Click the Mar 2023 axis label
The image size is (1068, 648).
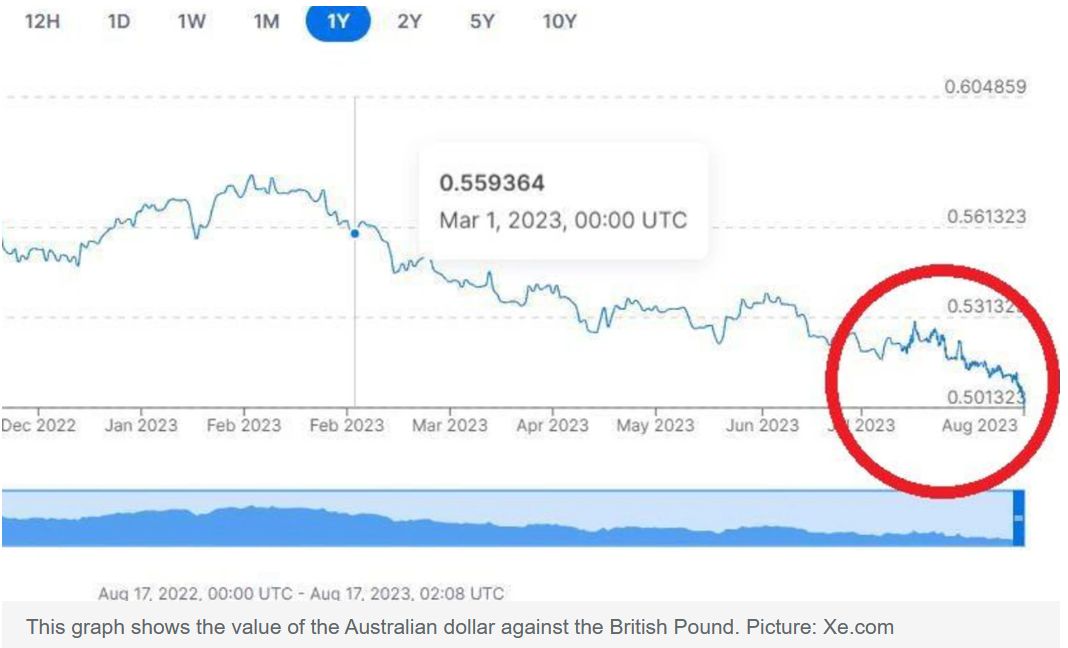click(x=450, y=425)
